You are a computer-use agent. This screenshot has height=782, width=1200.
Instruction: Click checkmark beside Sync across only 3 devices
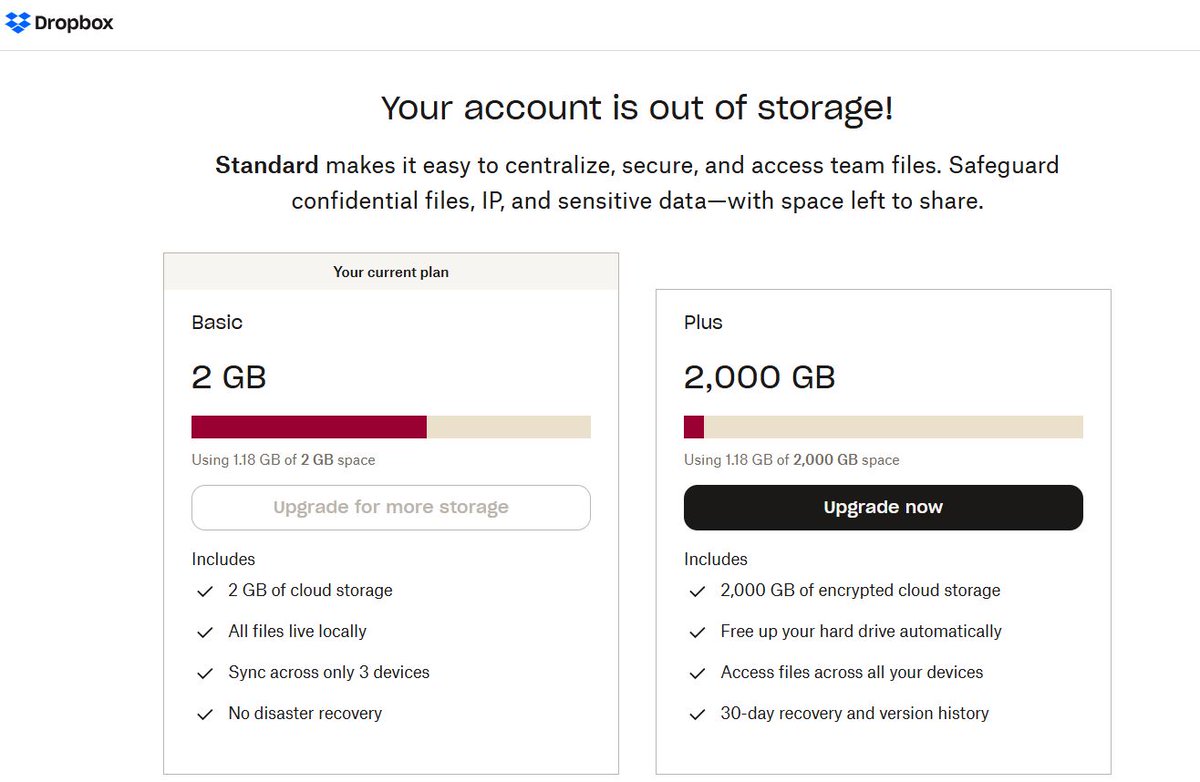(x=205, y=673)
